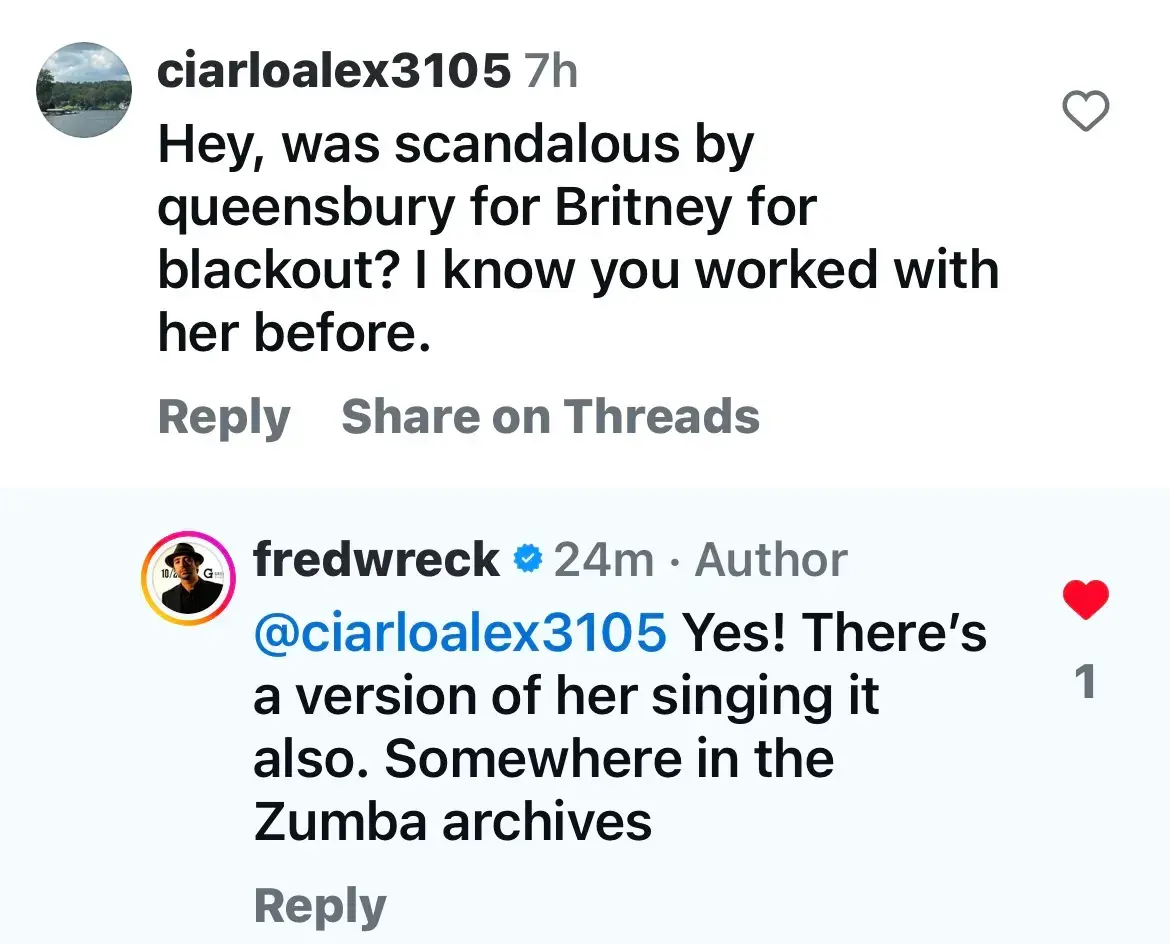Like the comment by ciarloalex3105
The height and width of the screenshot is (944, 1170).
pyautogui.click(x=1085, y=112)
